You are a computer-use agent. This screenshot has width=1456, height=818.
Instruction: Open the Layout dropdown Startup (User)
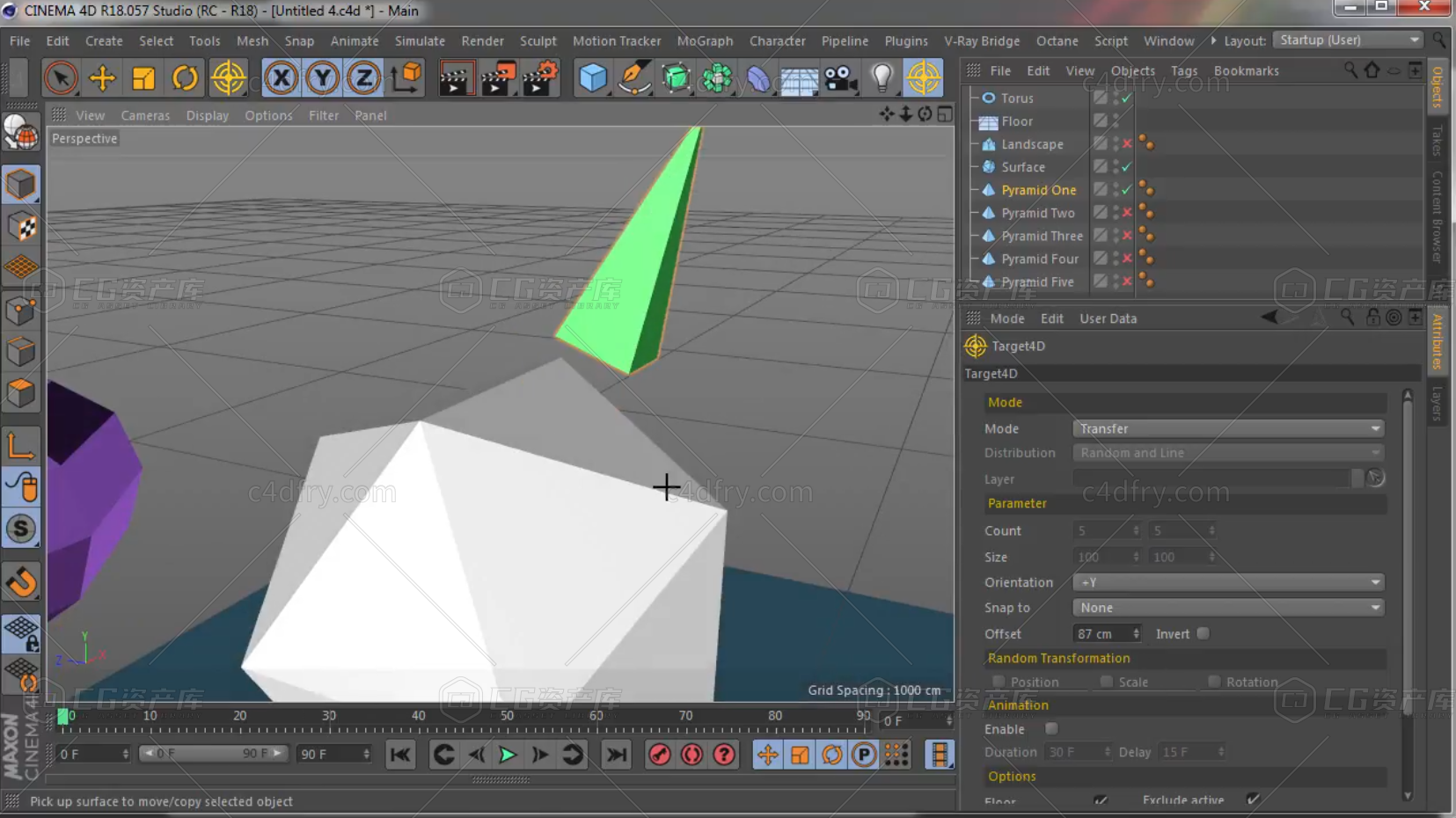pos(1349,40)
